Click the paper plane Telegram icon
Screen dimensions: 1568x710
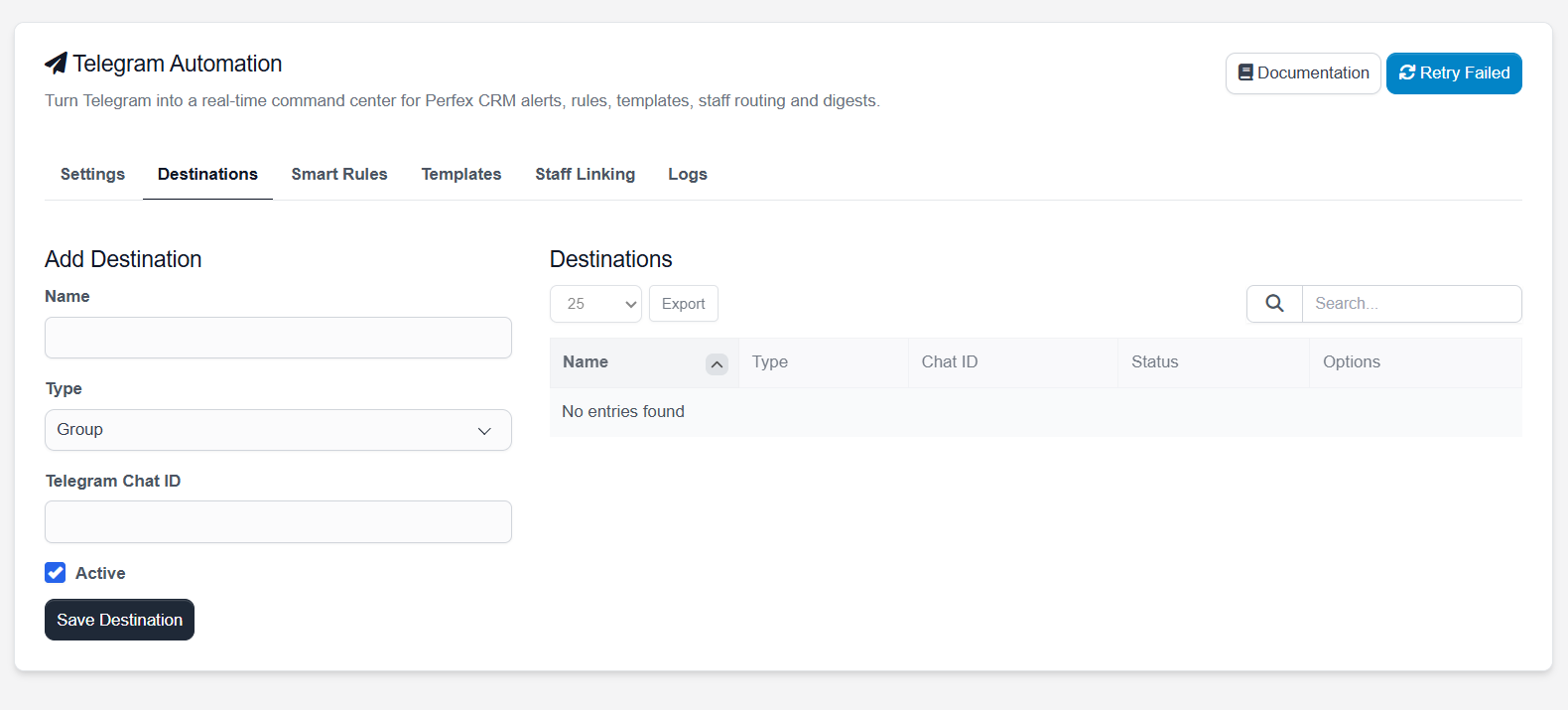[x=57, y=64]
